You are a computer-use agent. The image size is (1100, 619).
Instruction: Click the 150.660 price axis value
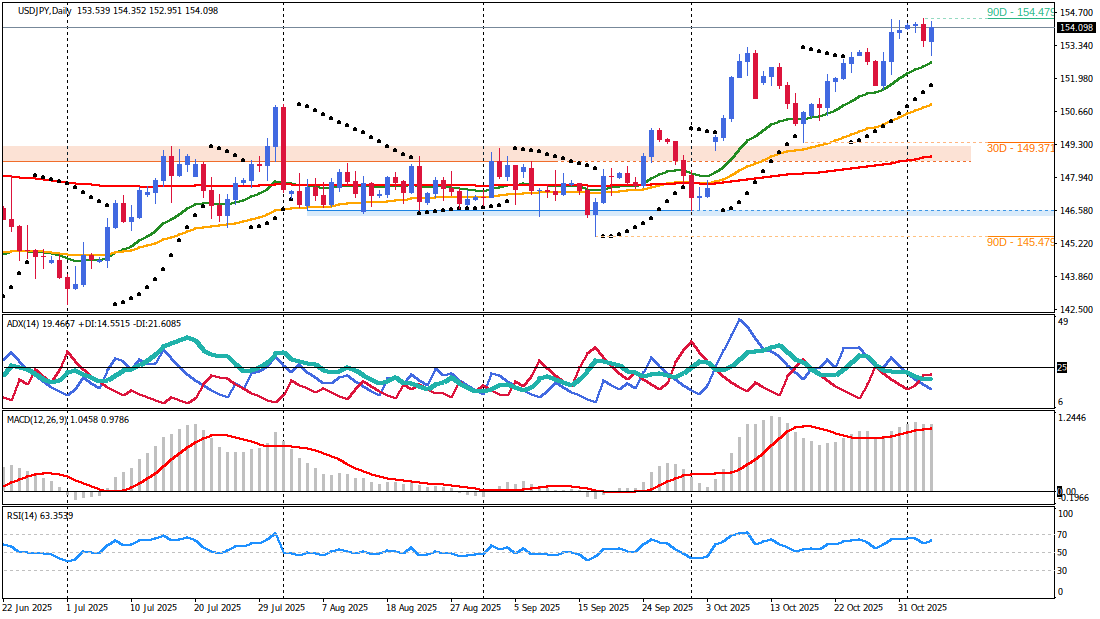1077,112
